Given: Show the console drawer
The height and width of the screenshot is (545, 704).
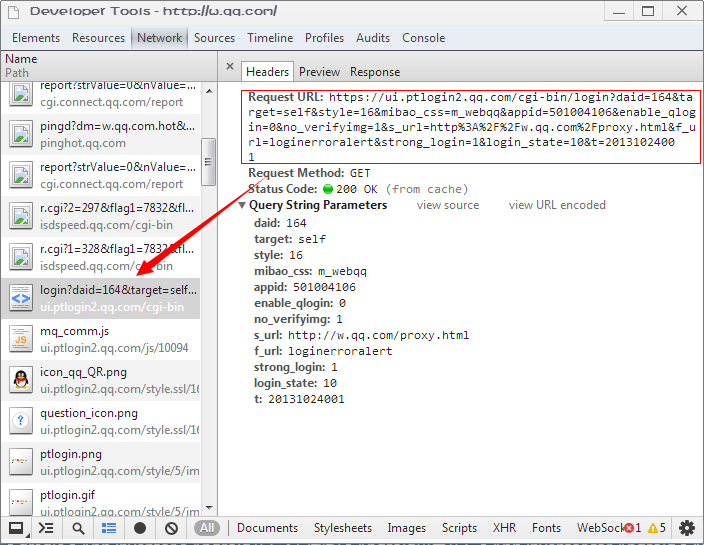Looking at the screenshot, I should [45, 528].
